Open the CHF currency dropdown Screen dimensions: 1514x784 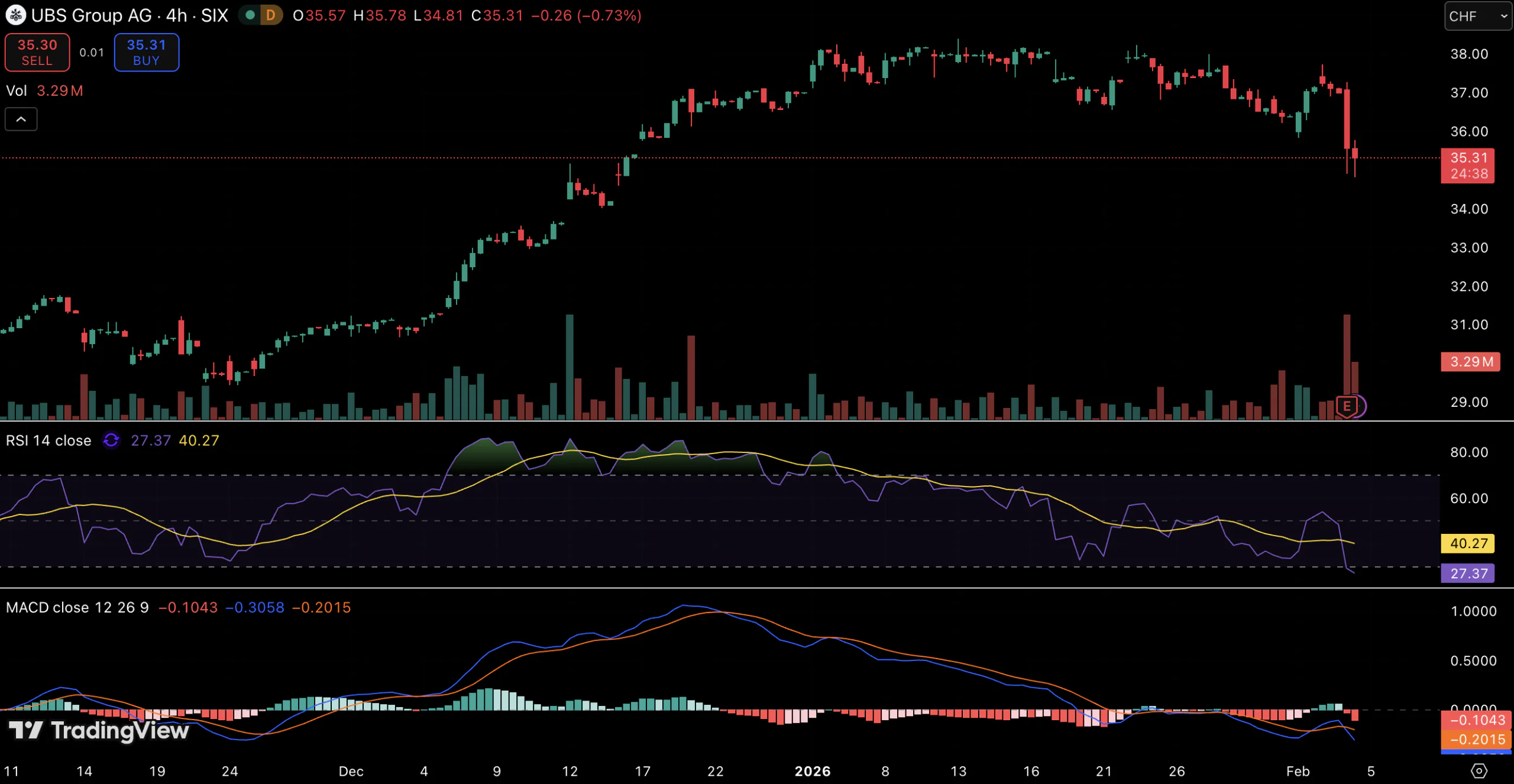click(x=1477, y=17)
